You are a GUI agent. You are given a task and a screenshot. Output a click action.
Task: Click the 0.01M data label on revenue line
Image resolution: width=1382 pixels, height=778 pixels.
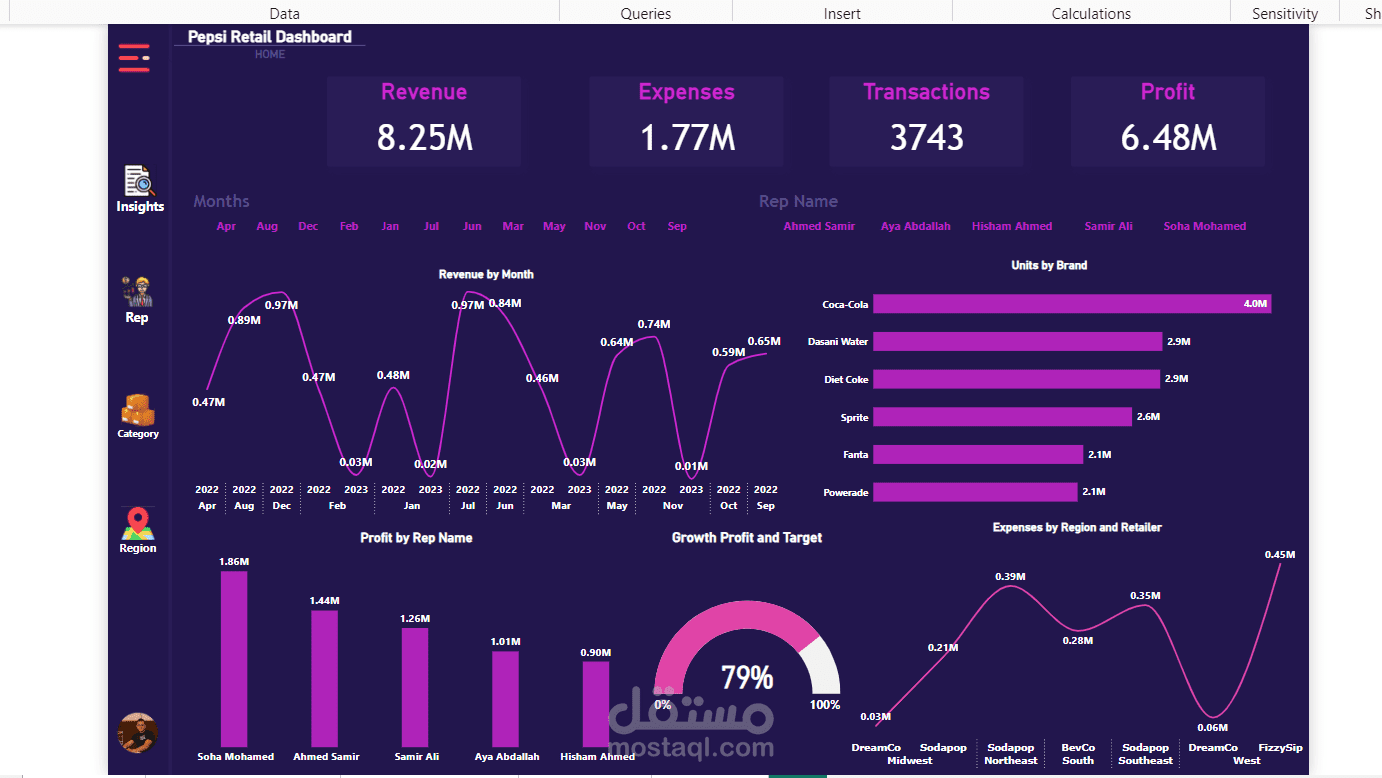coord(691,467)
